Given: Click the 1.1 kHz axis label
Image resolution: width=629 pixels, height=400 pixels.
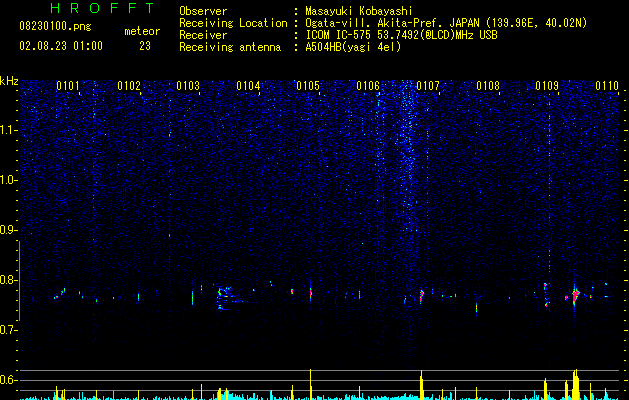Looking at the screenshot, I should tap(9, 130).
